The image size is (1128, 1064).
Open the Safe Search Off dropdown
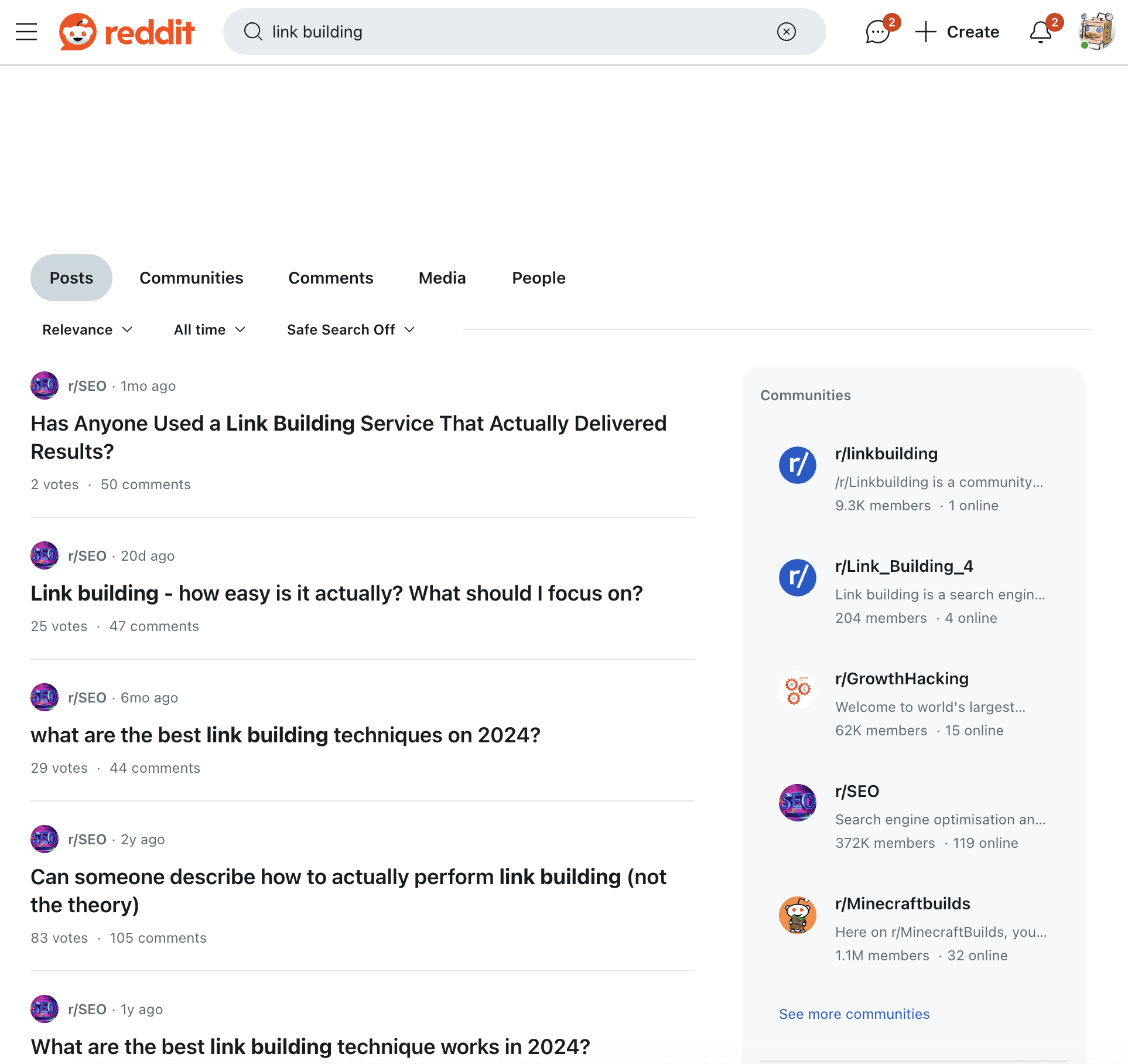[x=350, y=329]
